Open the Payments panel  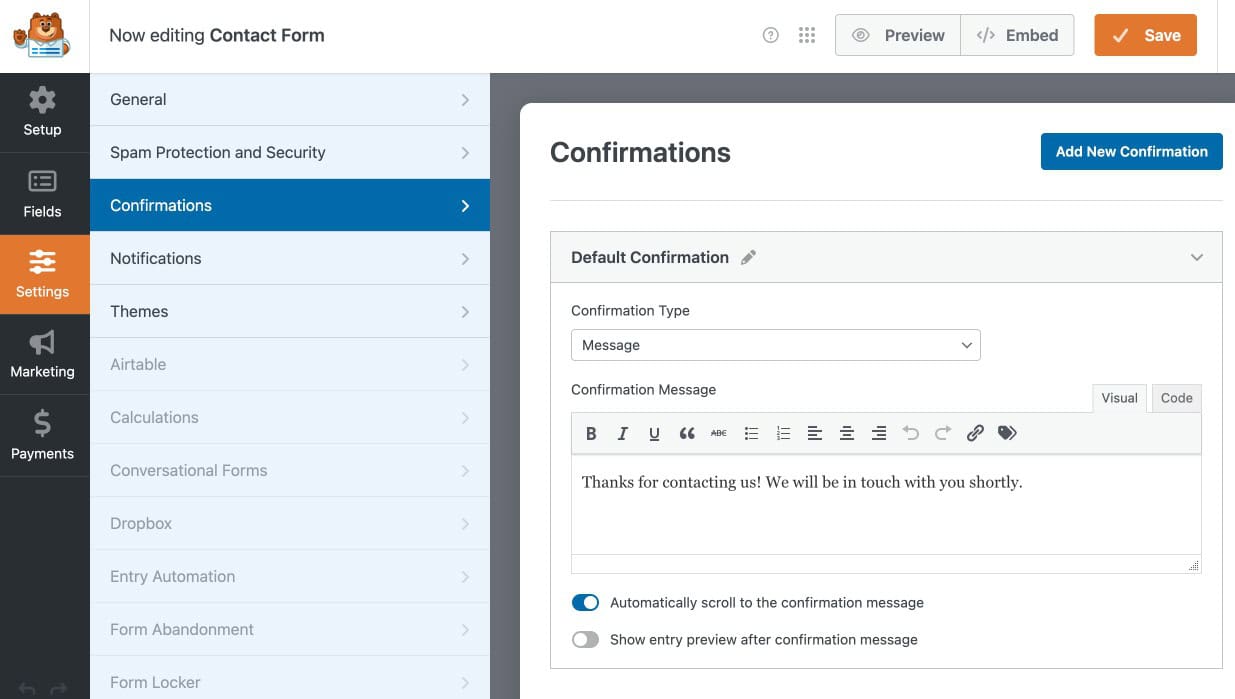(x=43, y=436)
